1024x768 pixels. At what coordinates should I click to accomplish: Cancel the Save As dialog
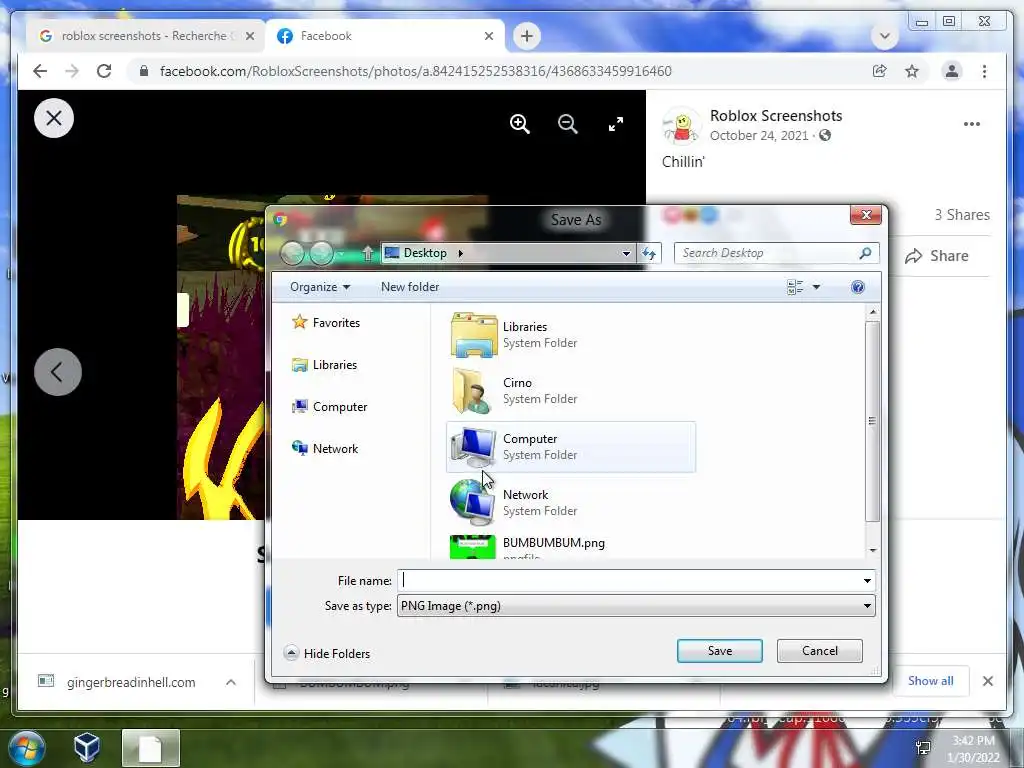click(x=820, y=651)
